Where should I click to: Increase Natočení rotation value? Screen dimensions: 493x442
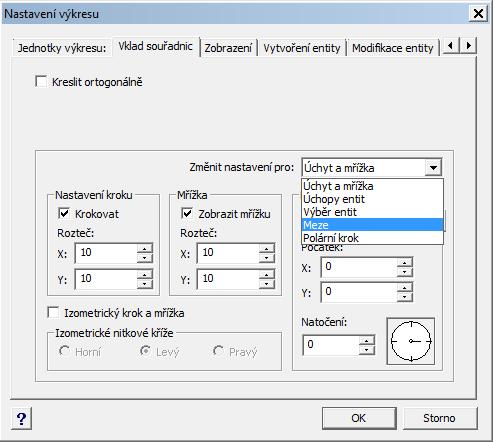[x=367, y=341]
